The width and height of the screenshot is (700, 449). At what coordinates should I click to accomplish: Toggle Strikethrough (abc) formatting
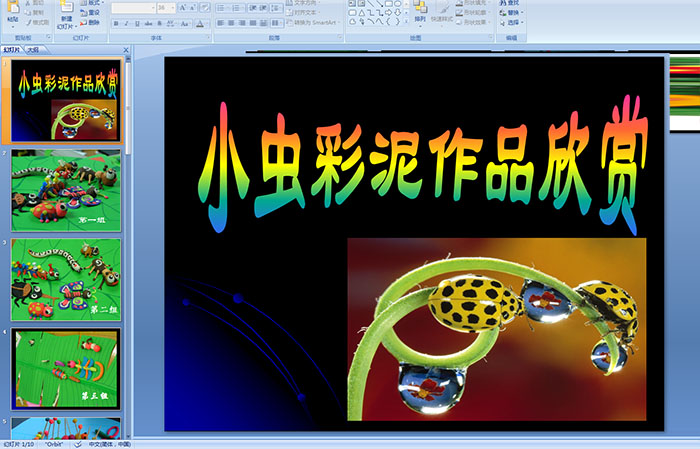tap(148, 23)
